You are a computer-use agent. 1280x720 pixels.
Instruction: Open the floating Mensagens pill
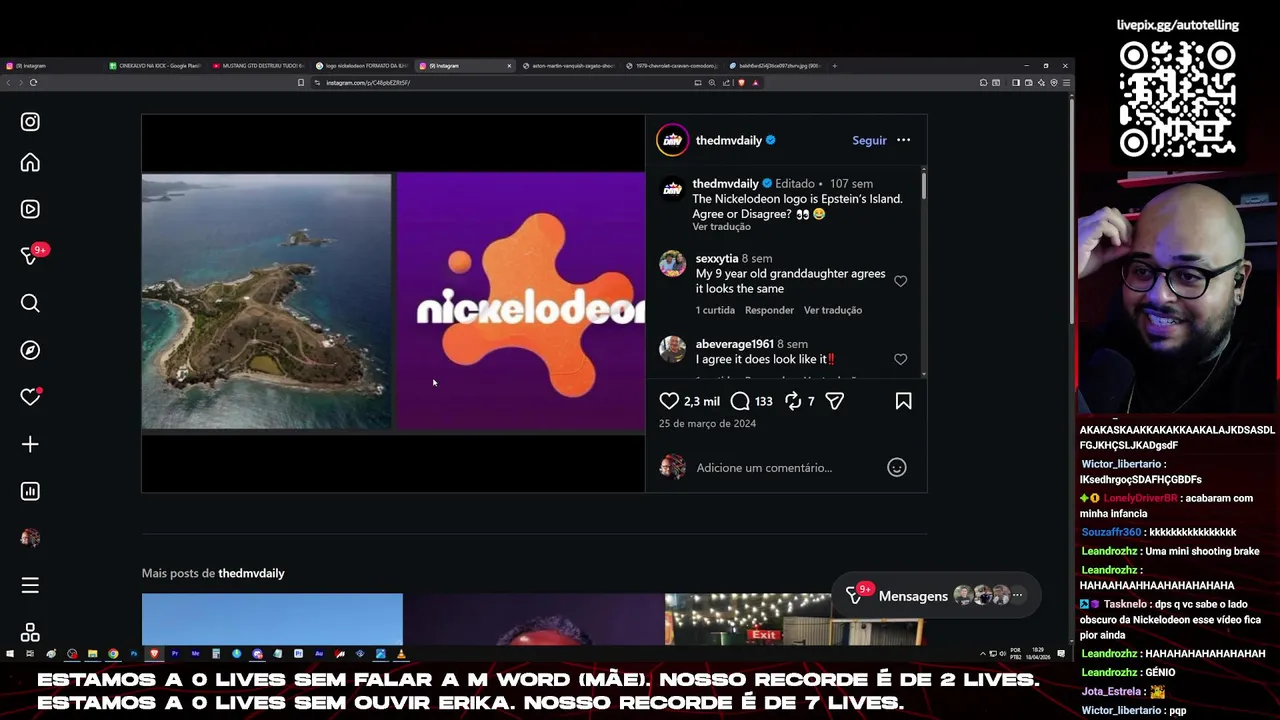(935, 595)
